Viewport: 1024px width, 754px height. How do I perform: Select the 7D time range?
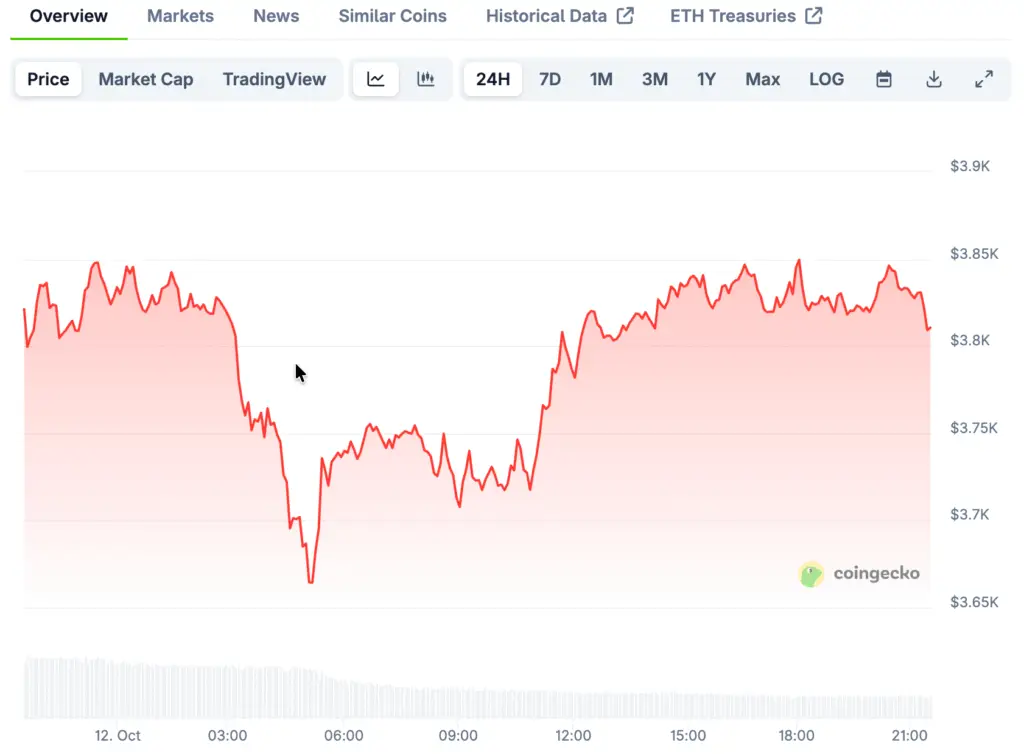550,80
